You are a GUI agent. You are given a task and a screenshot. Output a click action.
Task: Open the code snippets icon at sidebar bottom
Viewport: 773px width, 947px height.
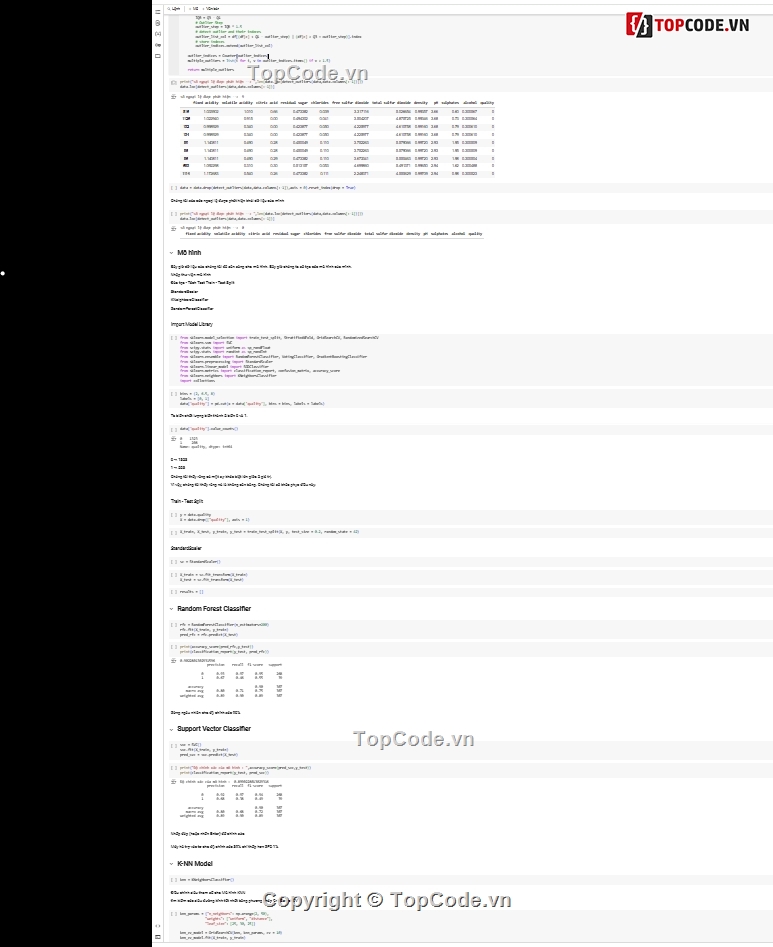[158, 925]
